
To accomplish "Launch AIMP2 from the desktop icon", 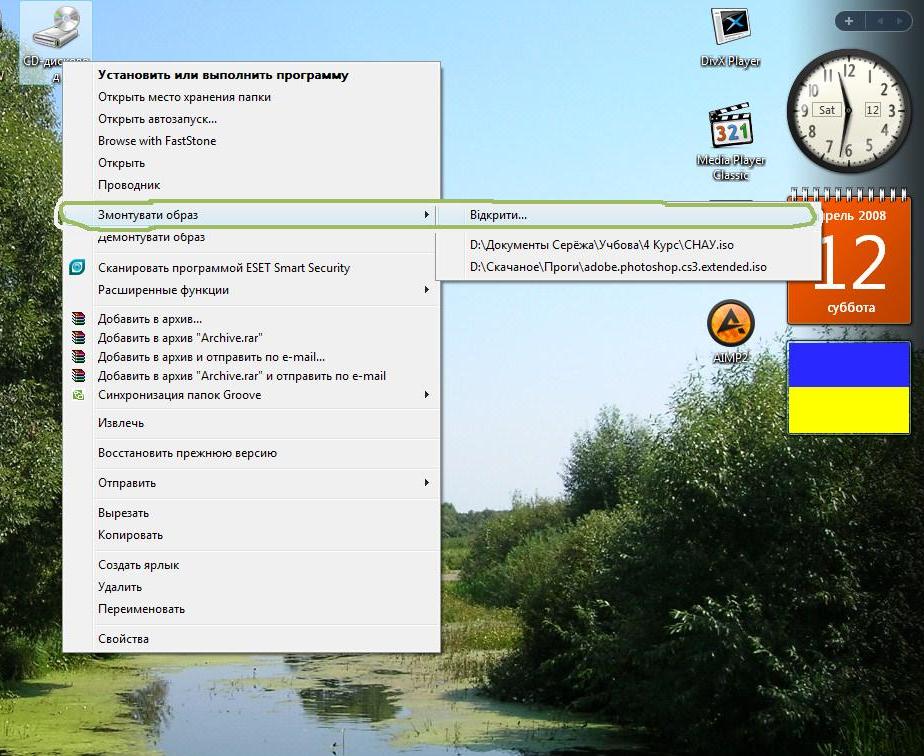I will click(x=730, y=323).
